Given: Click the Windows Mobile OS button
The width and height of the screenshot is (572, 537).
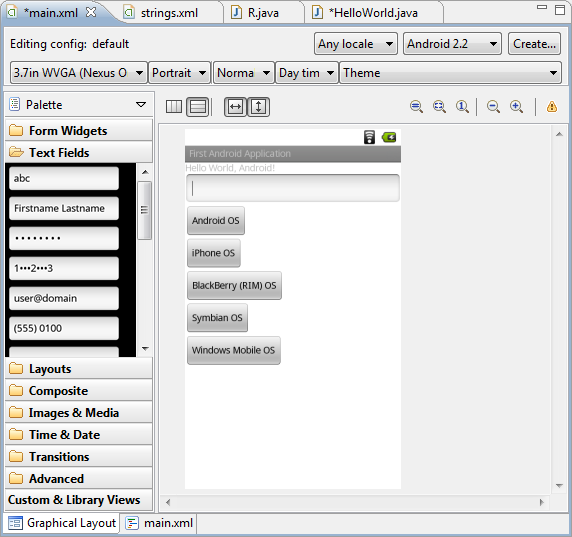Looking at the screenshot, I should point(233,350).
